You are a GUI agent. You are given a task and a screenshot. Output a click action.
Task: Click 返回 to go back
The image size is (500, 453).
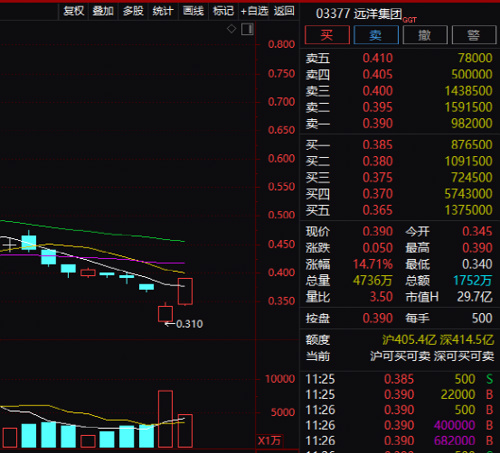coord(284,11)
